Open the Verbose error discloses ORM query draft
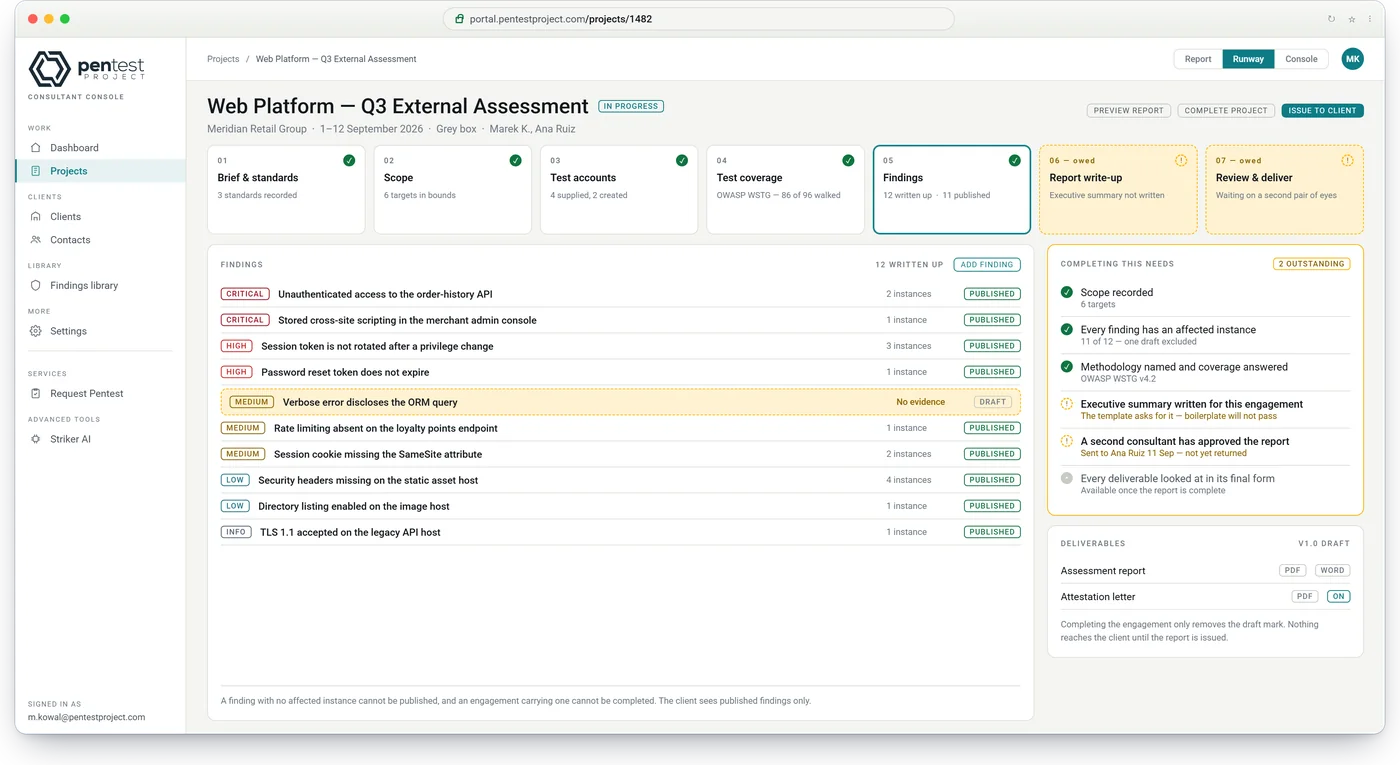 click(x=620, y=402)
